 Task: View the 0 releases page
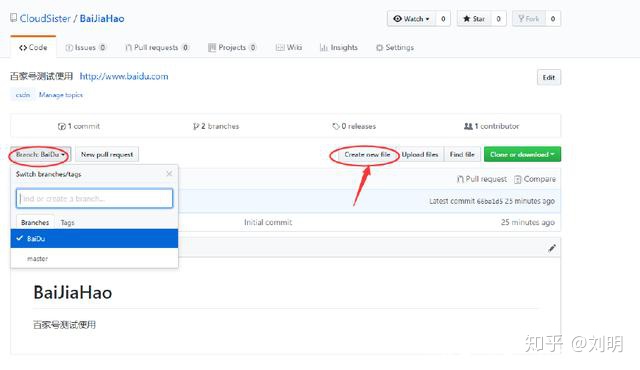[x=354, y=126]
